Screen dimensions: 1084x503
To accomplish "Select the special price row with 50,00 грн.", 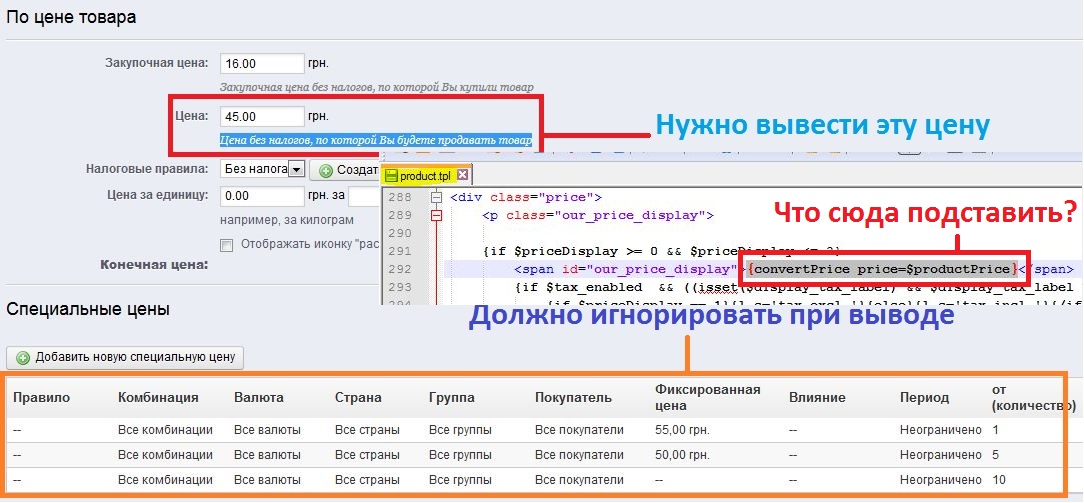I will pyautogui.click(x=540, y=454).
